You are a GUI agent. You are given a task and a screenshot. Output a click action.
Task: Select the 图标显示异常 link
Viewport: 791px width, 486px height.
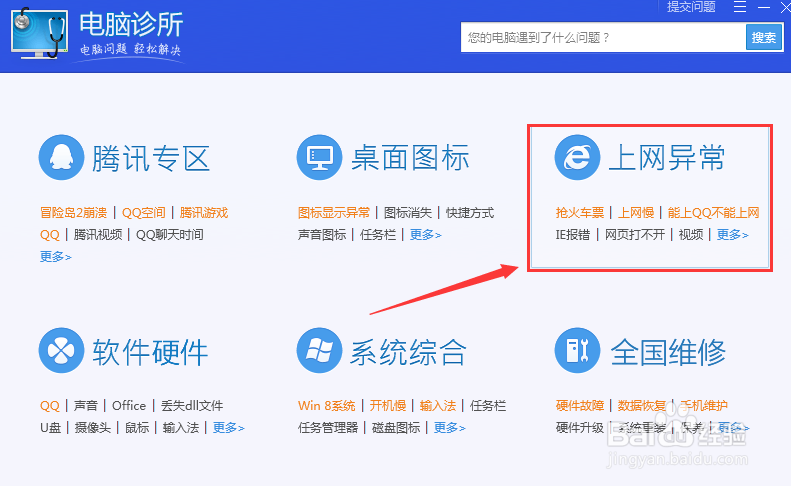[x=333, y=212]
